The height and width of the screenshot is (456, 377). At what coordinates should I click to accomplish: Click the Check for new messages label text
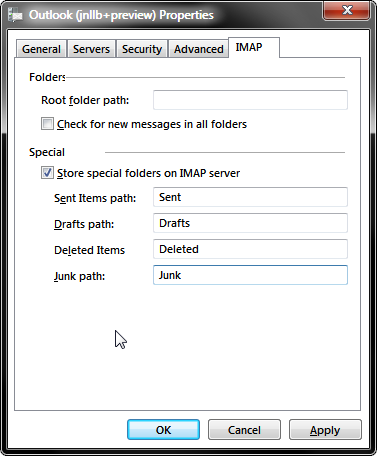point(152,124)
